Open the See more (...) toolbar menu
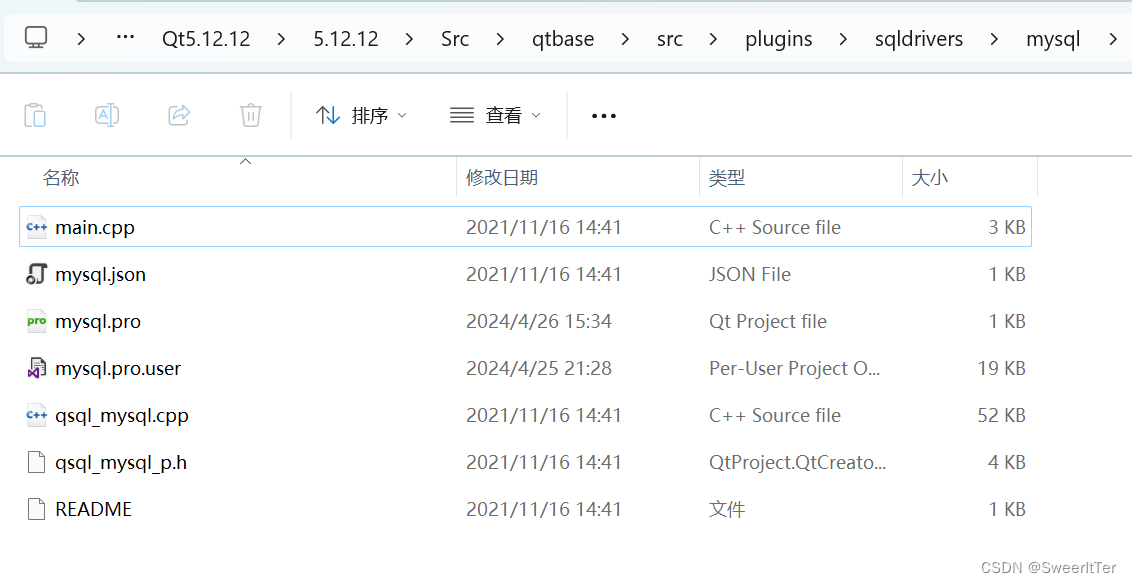1132x583 pixels. (x=603, y=115)
